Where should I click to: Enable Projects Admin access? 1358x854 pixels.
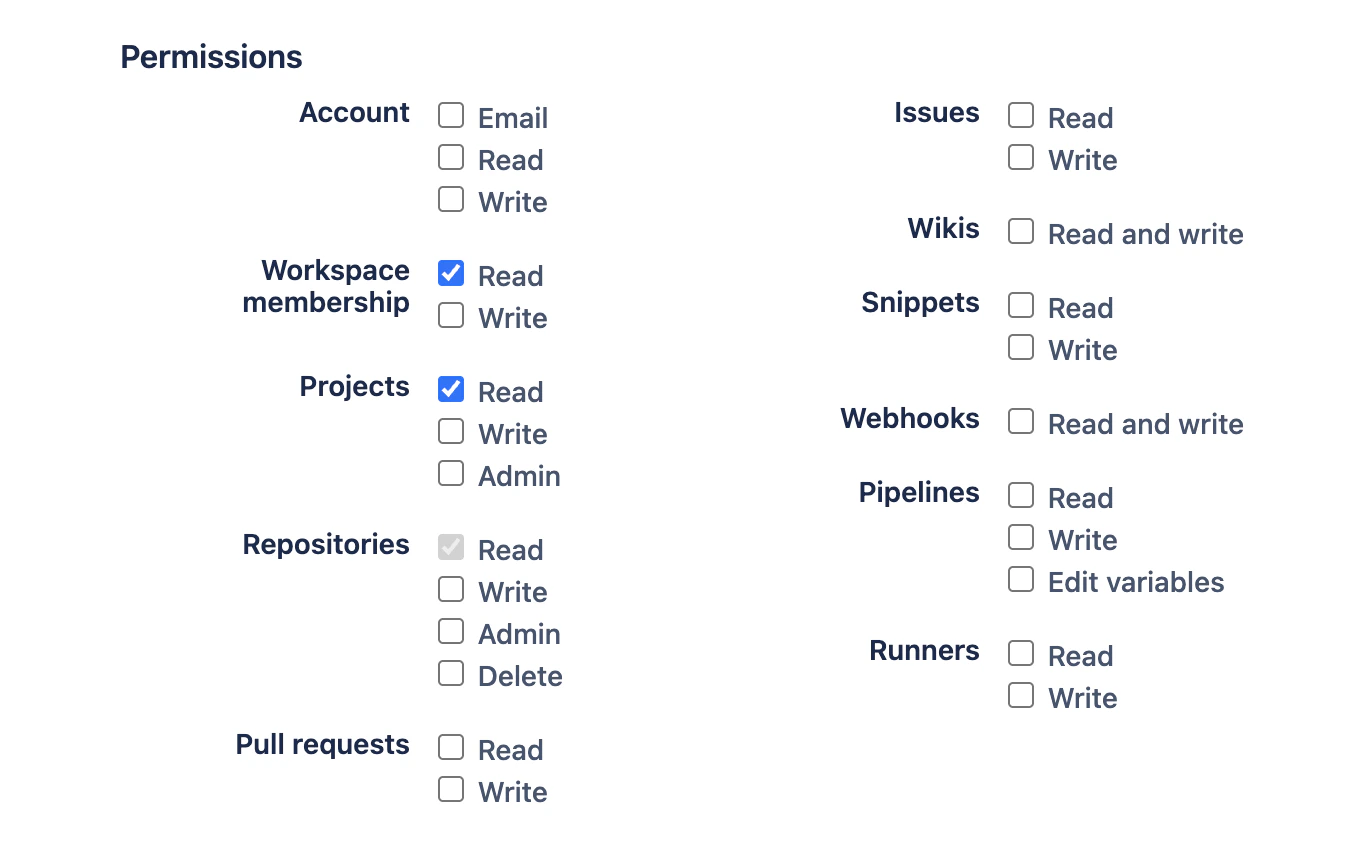[x=451, y=473]
